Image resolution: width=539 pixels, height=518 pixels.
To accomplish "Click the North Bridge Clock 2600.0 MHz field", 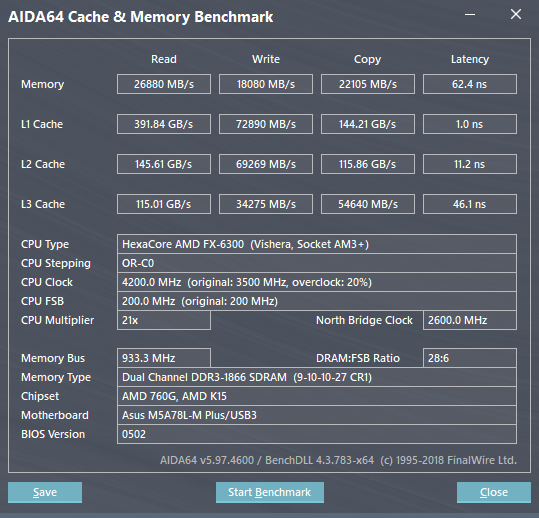I will 470,320.
